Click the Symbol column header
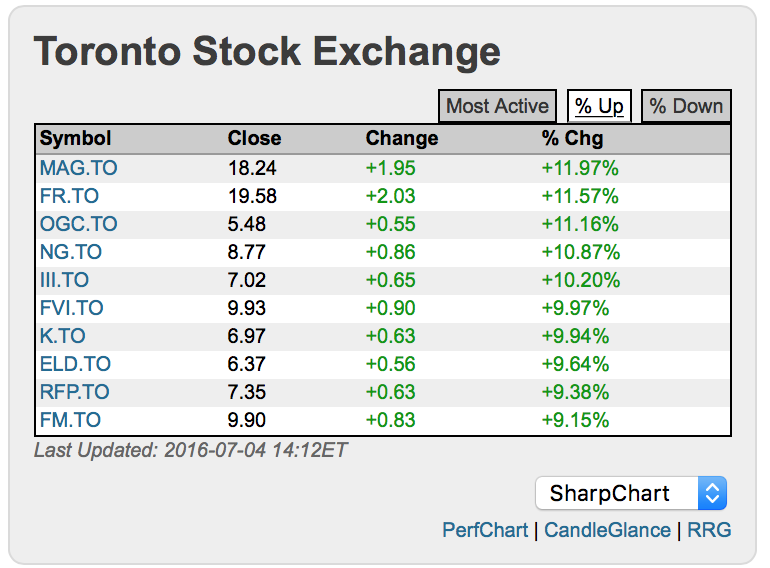The image size is (770, 568). coord(76,139)
